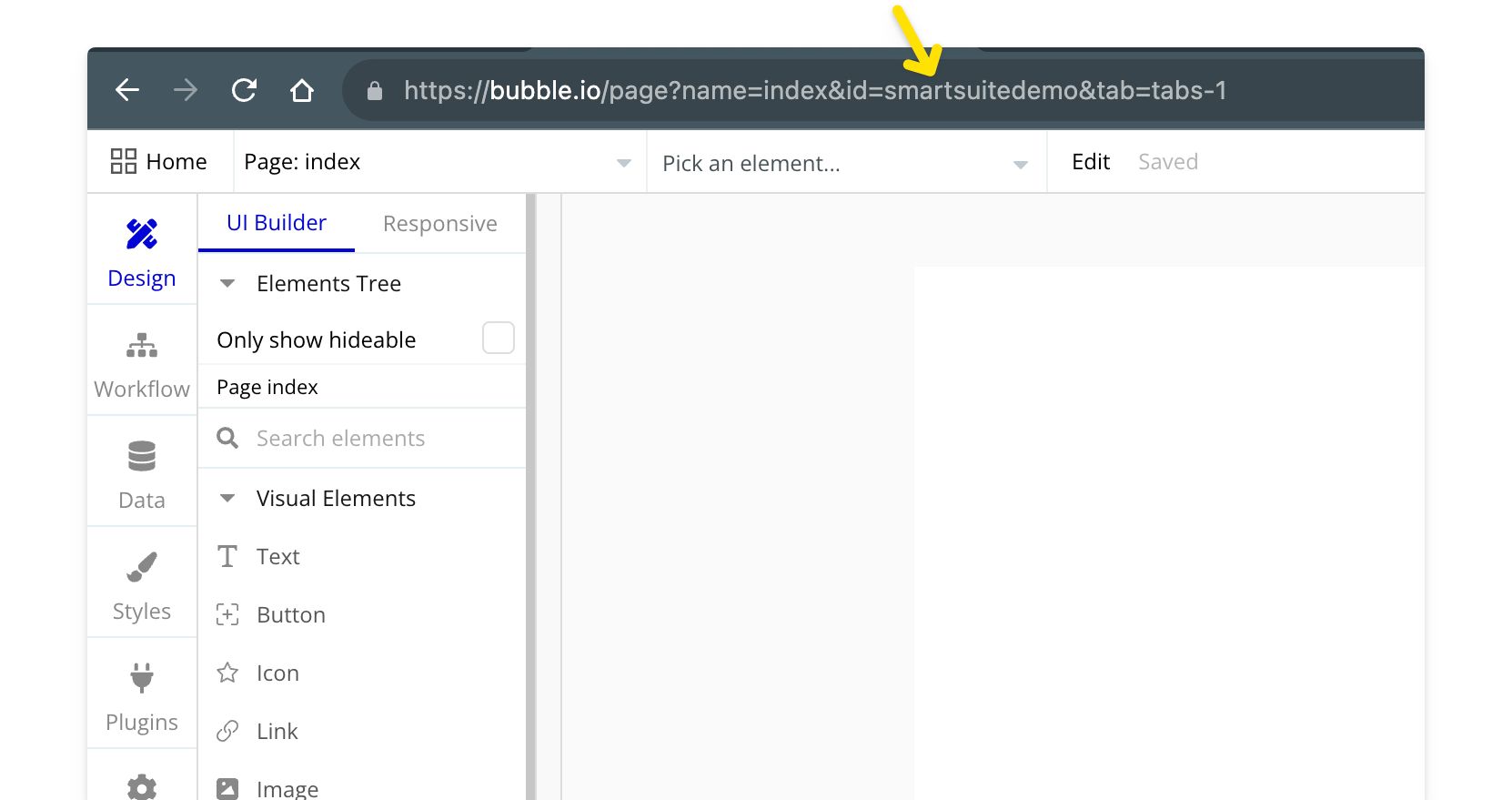Go to the Data section
The width and height of the screenshot is (1512, 800).
click(x=142, y=474)
